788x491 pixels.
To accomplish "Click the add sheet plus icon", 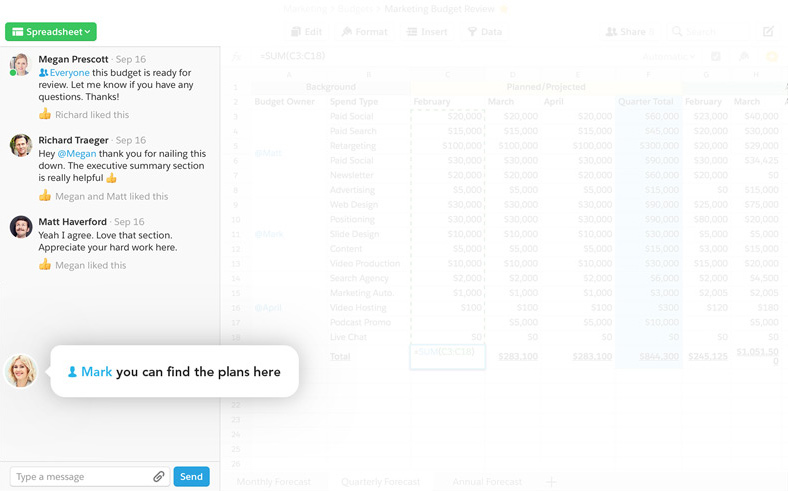I will coord(550,482).
